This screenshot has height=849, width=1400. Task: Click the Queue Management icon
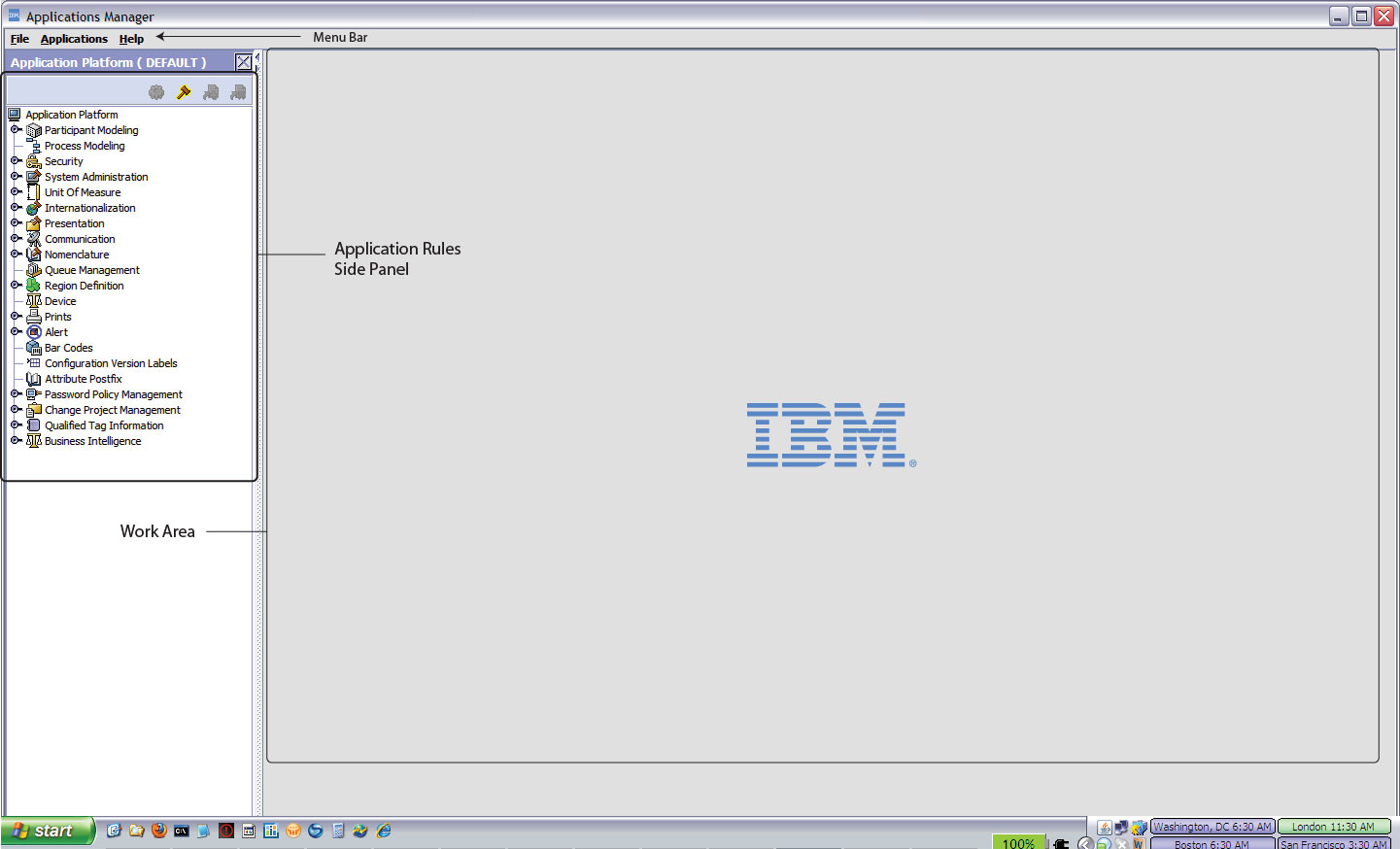pos(34,270)
